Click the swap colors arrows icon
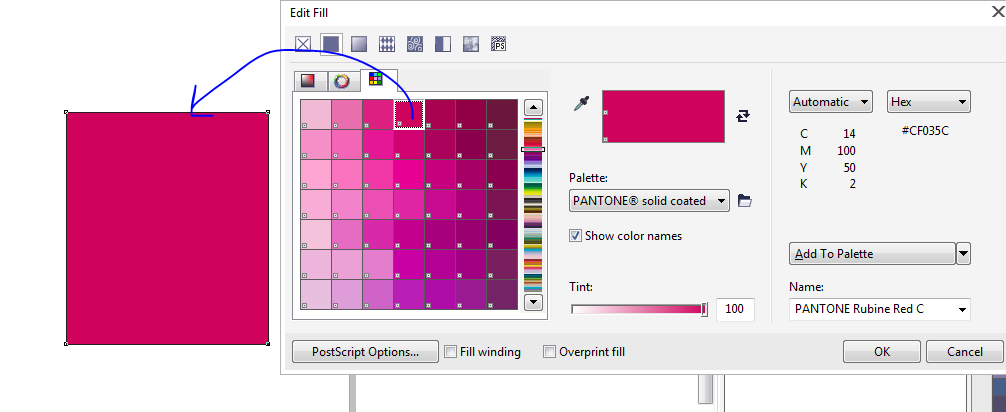Viewport: 1006px width, 412px height. pos(742,116)
